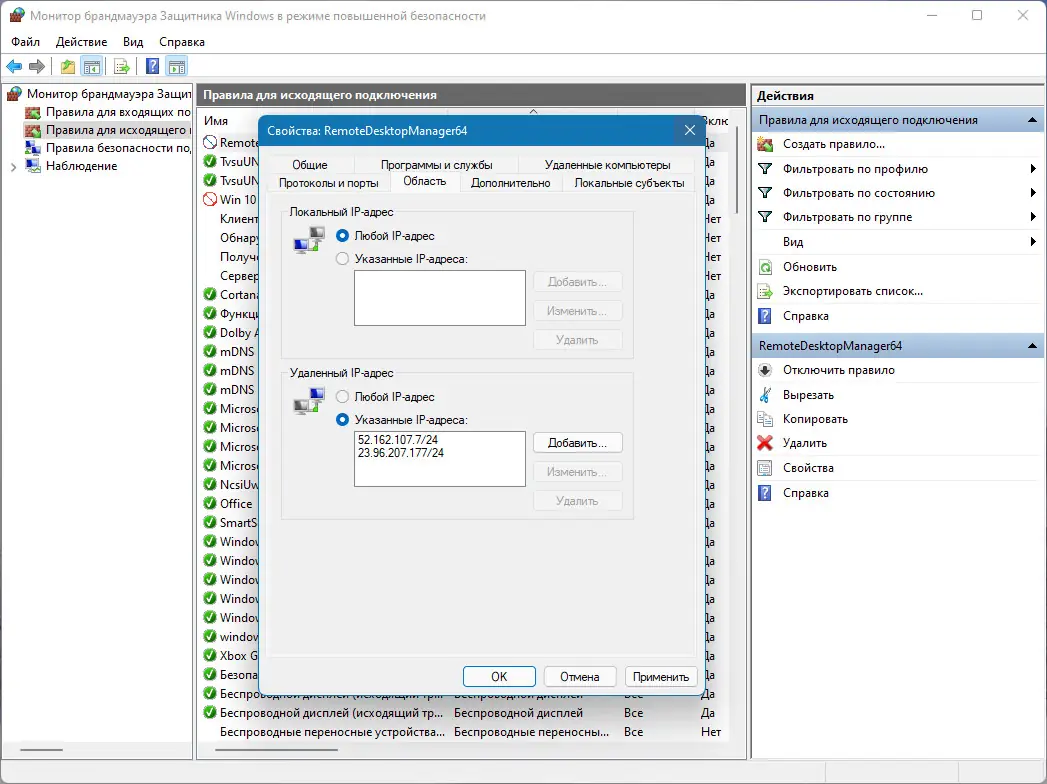Select the 23.96.207.177/24 address entry
The height and width of the screenshot is (784, 1047).
401,453
